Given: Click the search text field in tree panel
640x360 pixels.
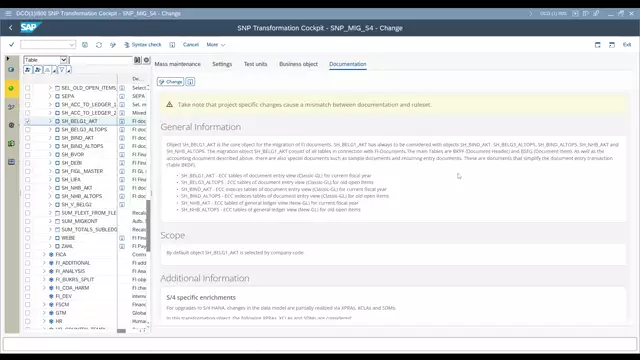Looking at the screenshot, I should coord(100,60).
